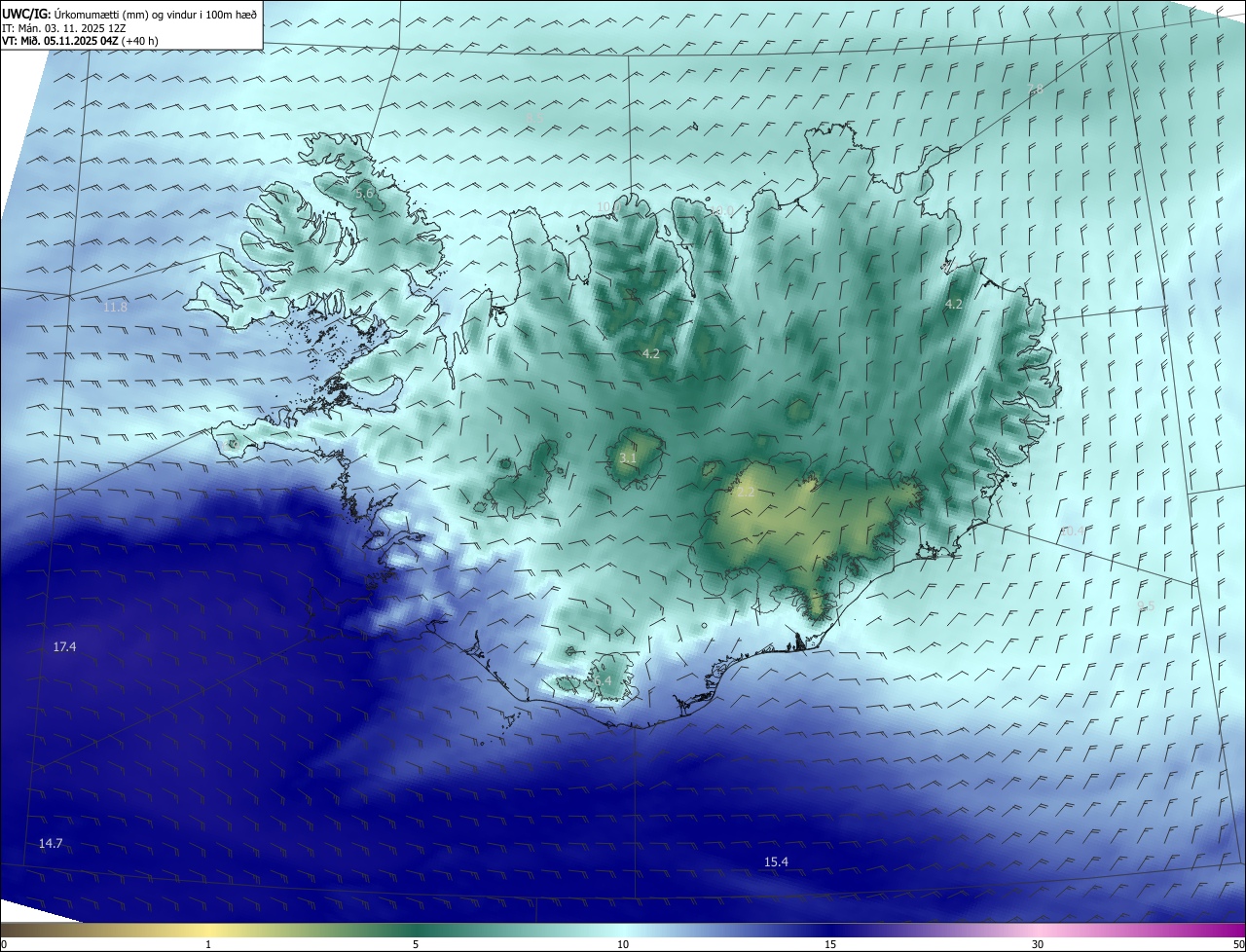Click the legend tick labeled 0
Screen dimensions: 1246x952
tap(4, 944)
